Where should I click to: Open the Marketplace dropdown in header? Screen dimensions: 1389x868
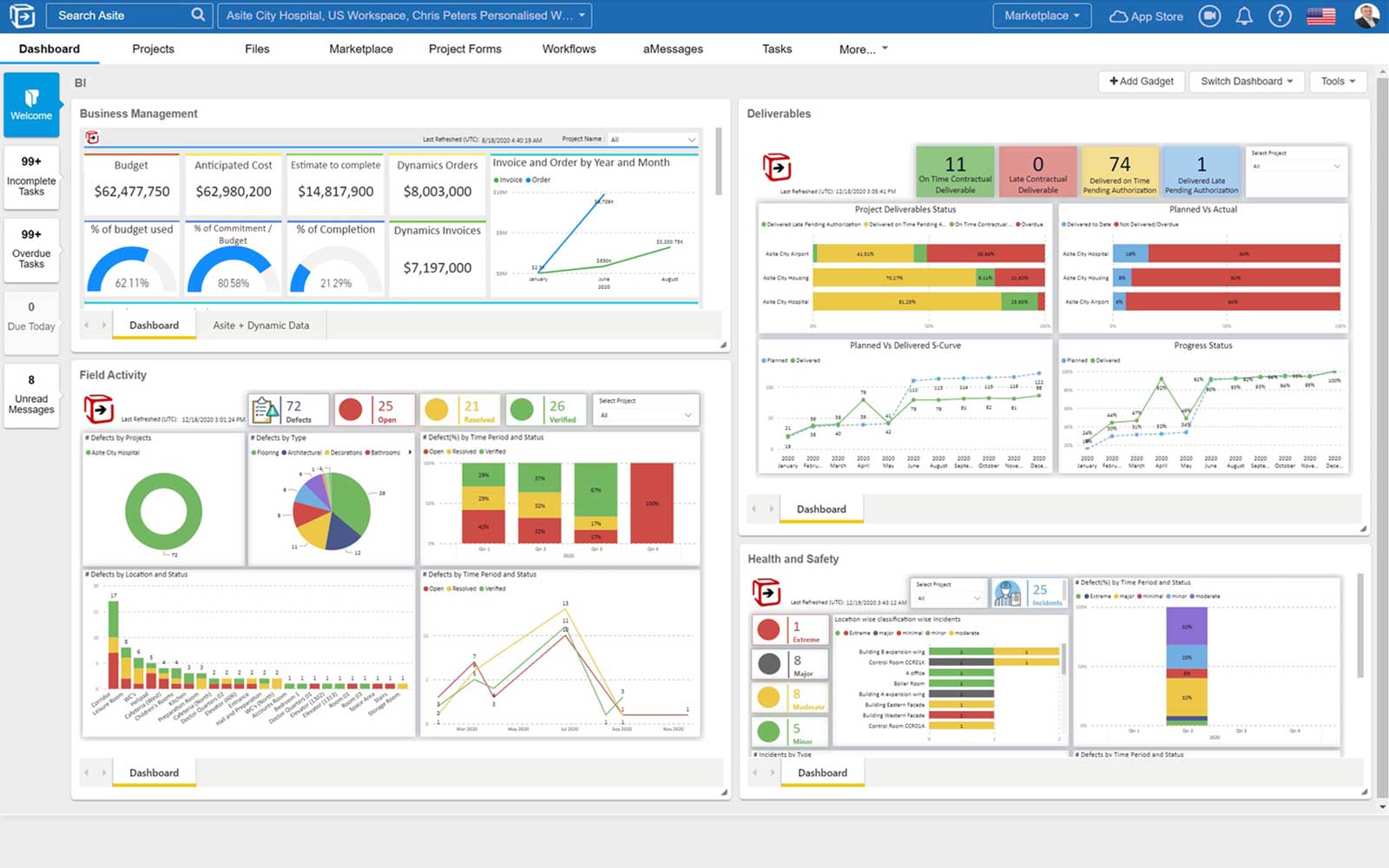coord(1042,16)
